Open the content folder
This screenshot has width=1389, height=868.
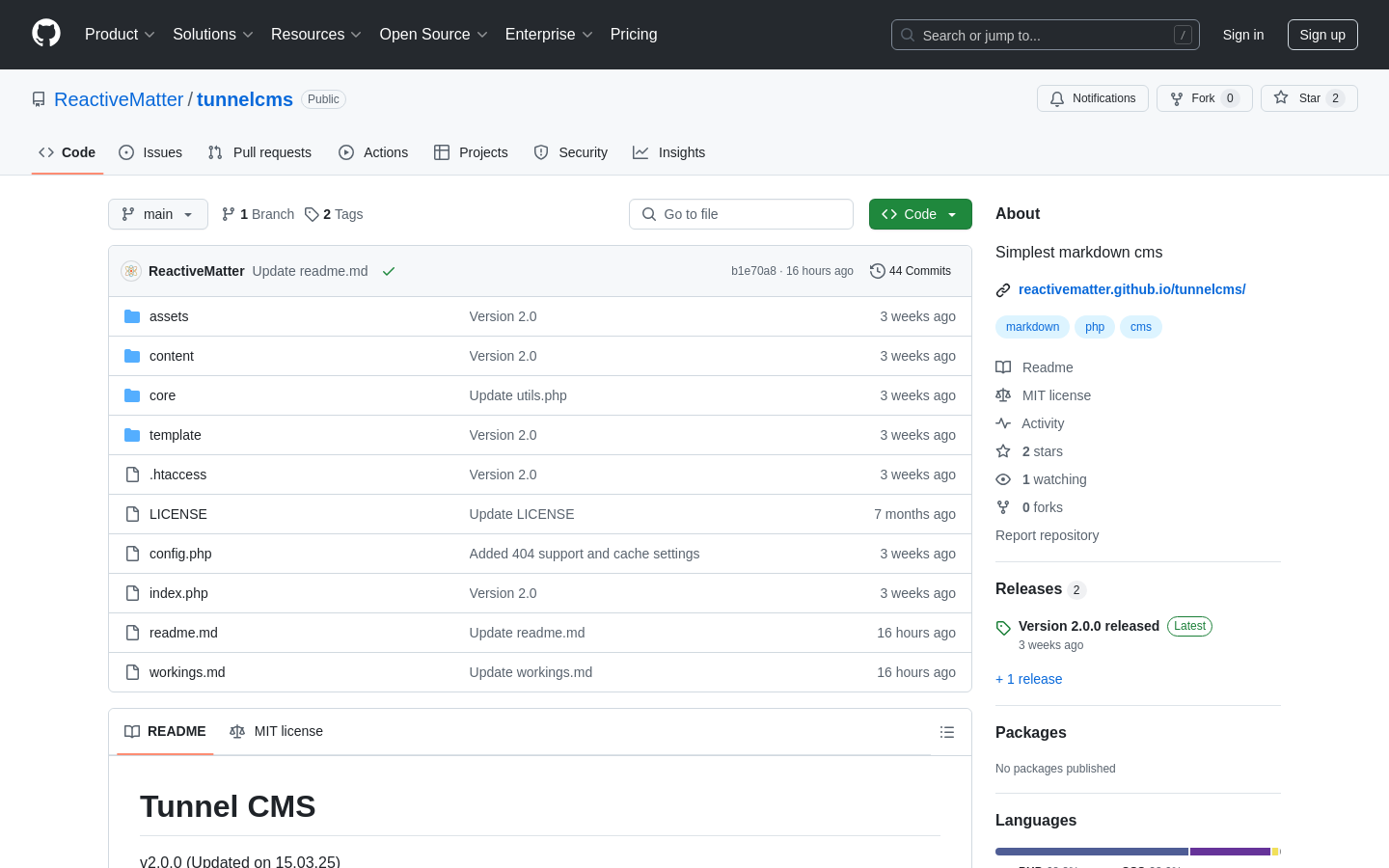pyautogui.click(x=172, y=356)
